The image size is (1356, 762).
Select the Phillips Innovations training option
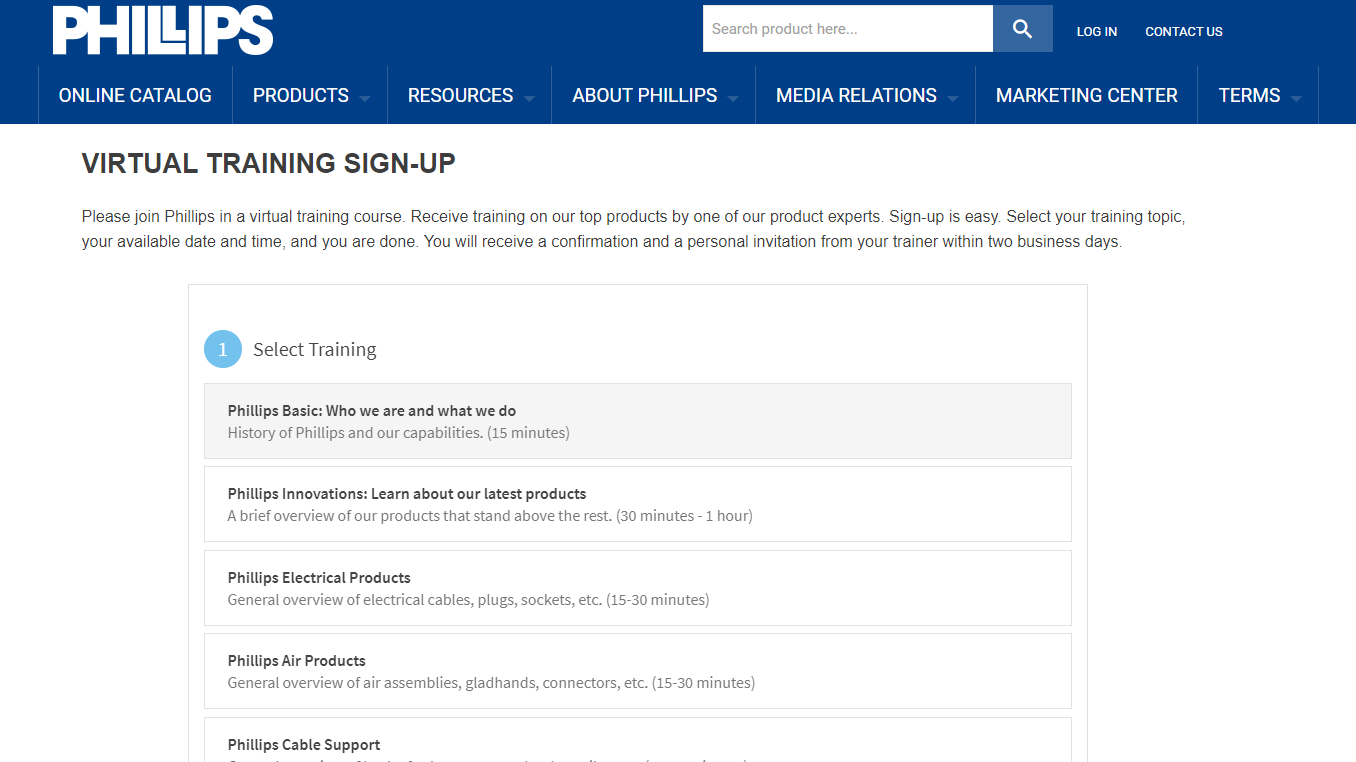(x=637, y=504)
